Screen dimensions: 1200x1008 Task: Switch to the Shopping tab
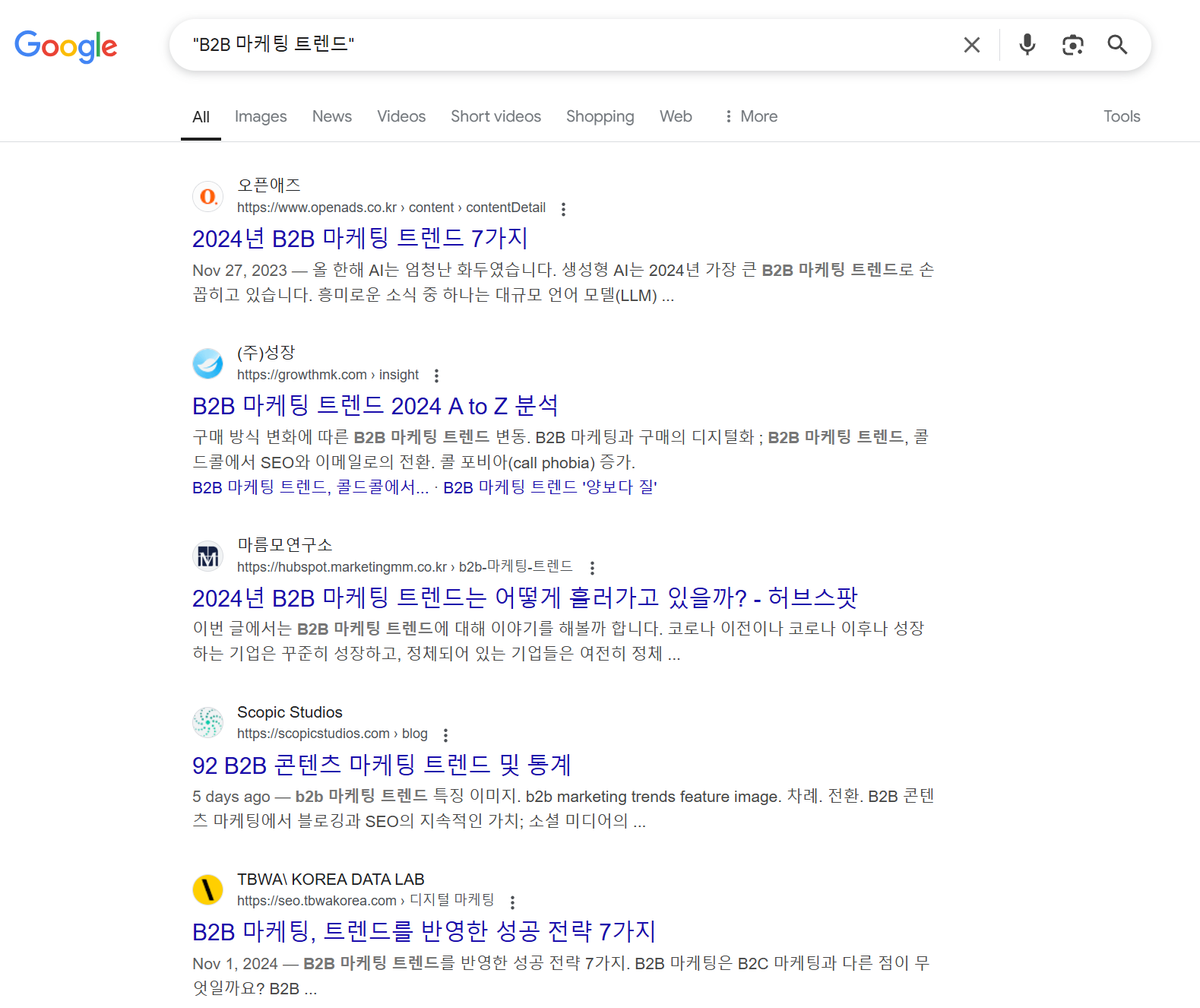tap(600, 116)
